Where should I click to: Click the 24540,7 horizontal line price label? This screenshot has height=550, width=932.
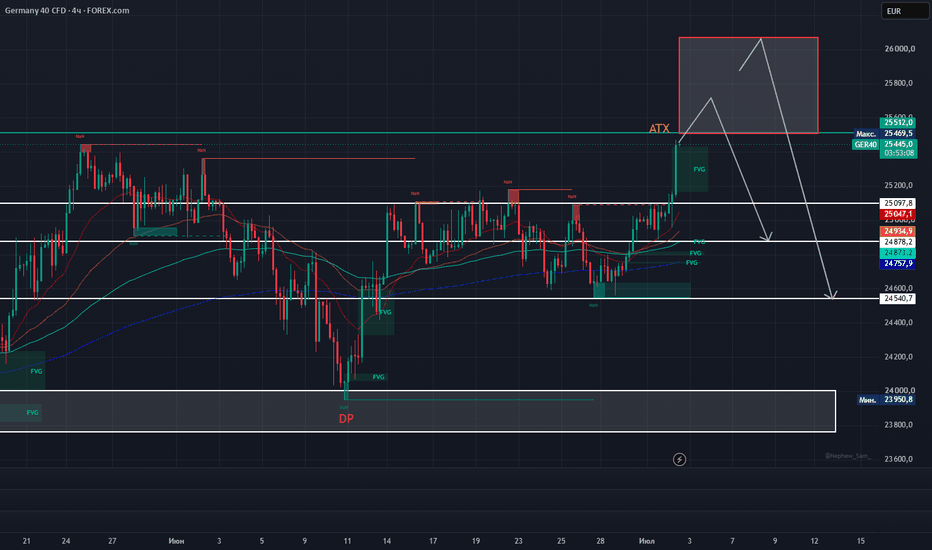coord(898,298)
